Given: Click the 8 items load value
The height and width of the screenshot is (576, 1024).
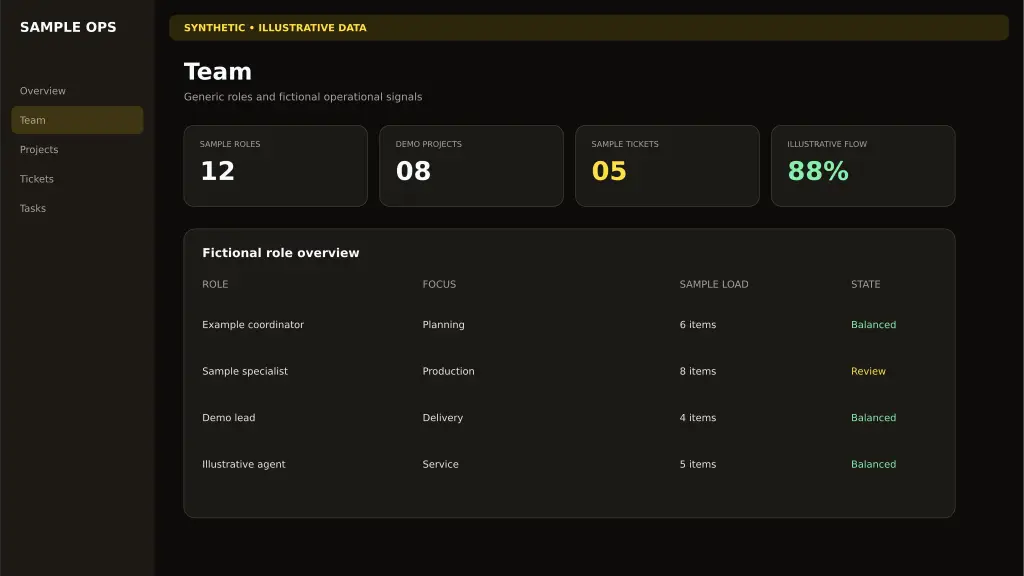Looking at the screenshot, I should tap(697, 371).
